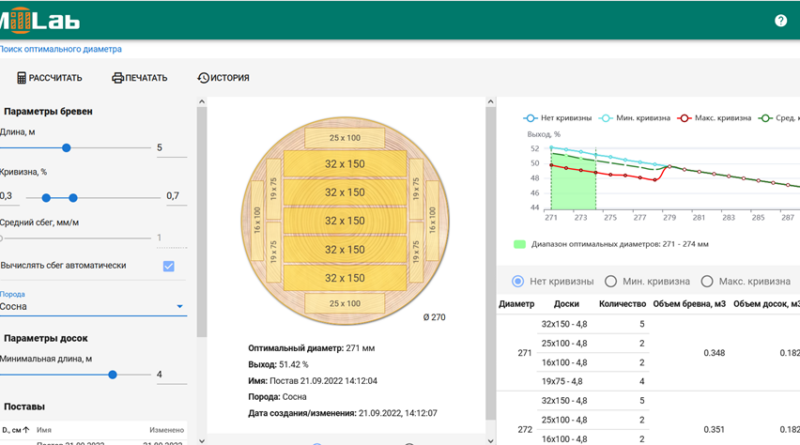Toggle Нет кривизны legend entry

tap(557, 118)
